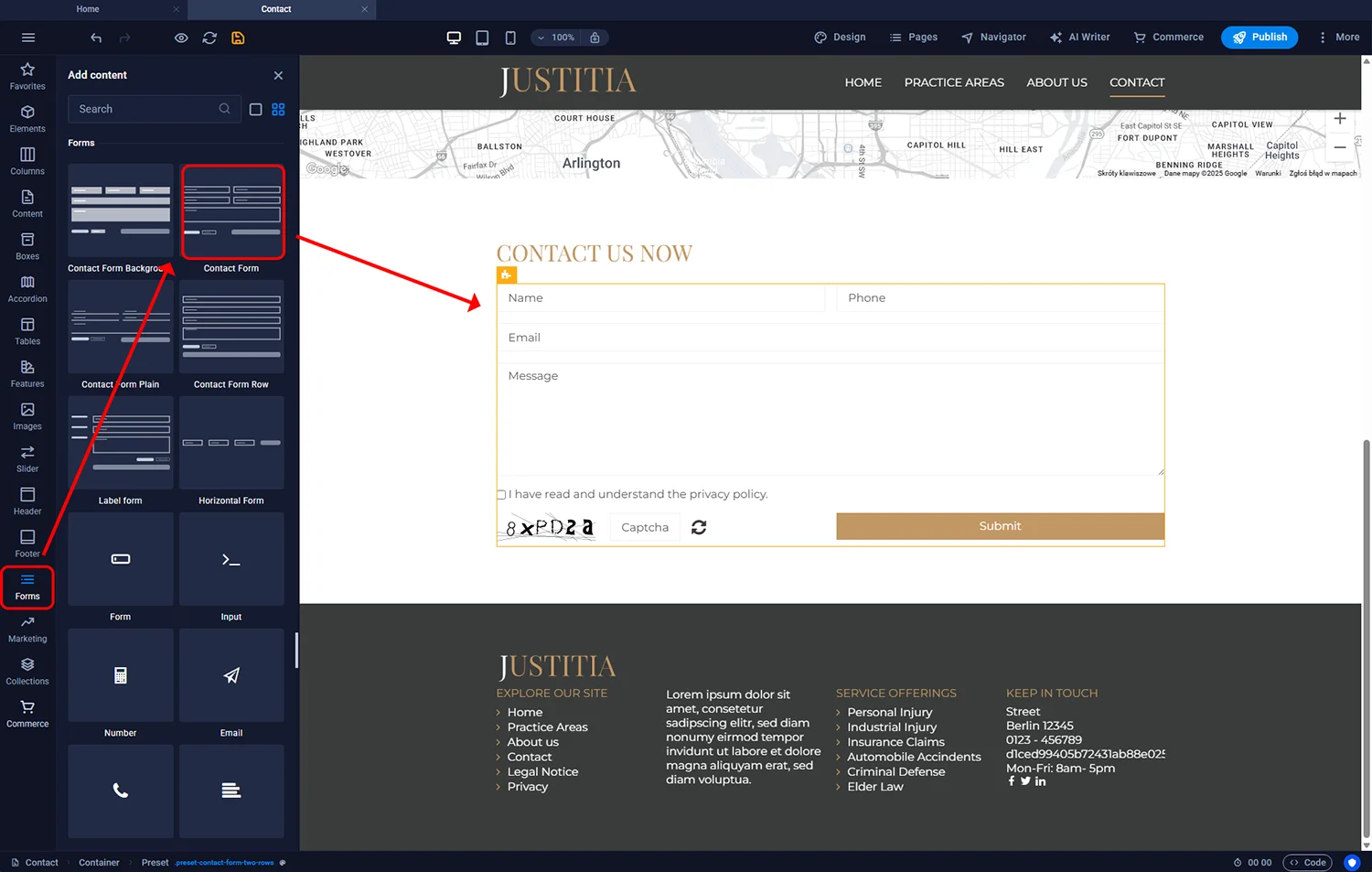Open Accordion in the sidebar
Viewport: 1372px width, 872px height.
(27, 289)
